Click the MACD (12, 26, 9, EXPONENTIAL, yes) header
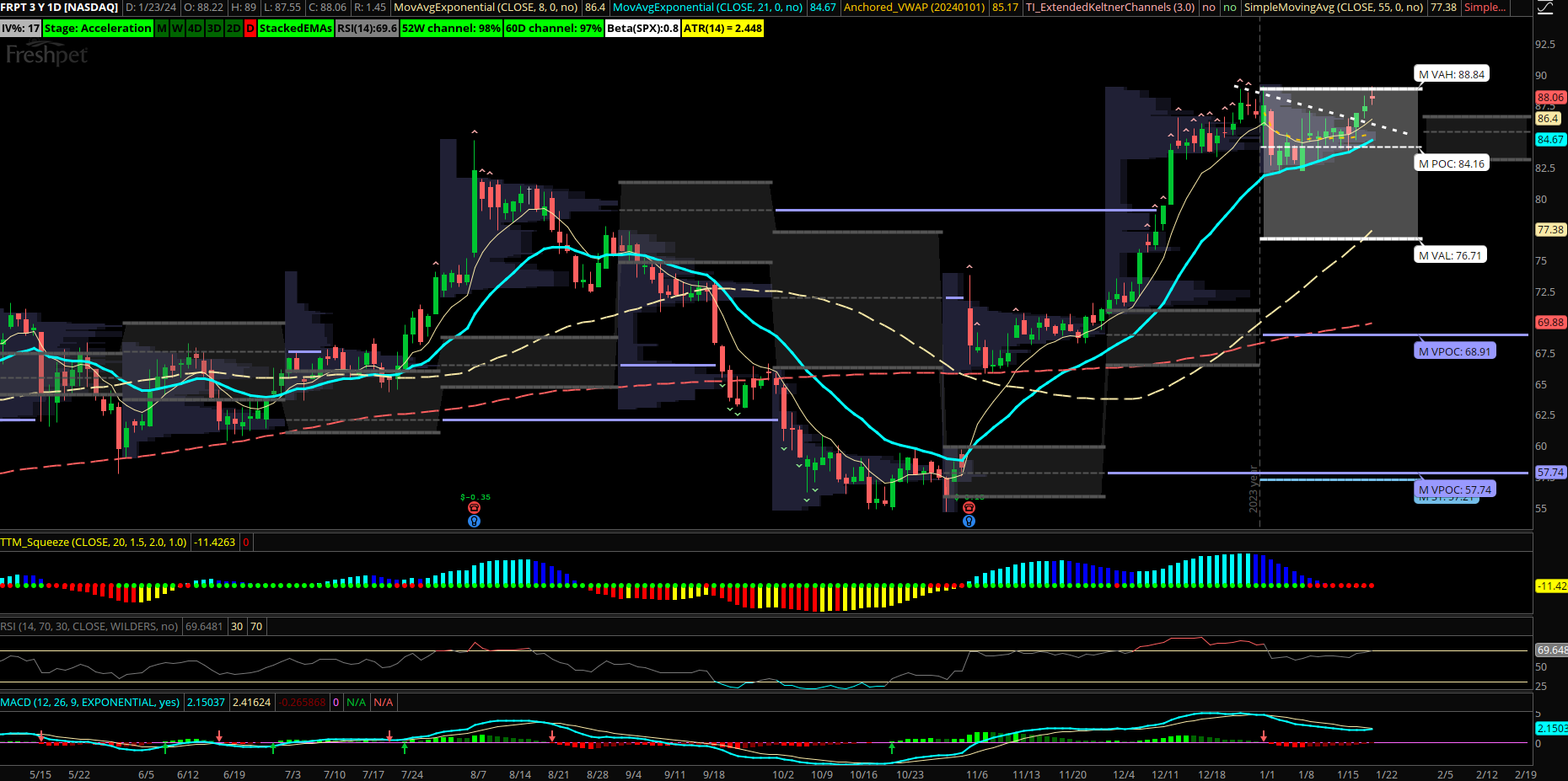1568x781 pixels. tap(90, 702)
